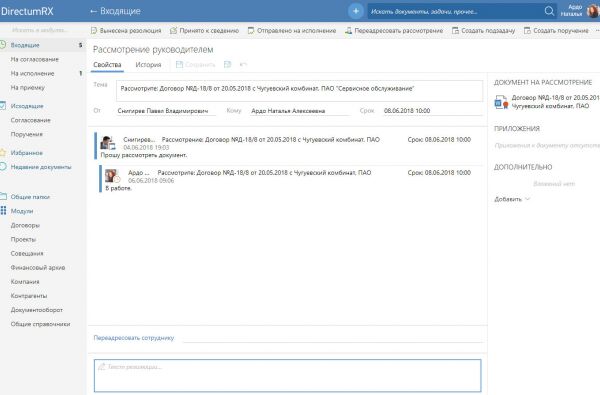
Task: Click the undo arrow icon in card toolbar
Action: (x=243, y=64)
